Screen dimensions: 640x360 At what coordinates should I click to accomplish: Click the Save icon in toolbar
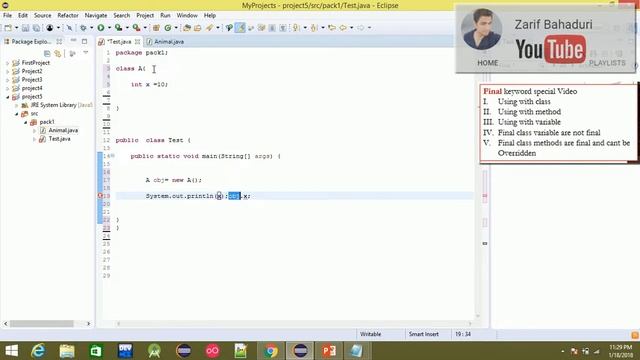click(25, 28)
